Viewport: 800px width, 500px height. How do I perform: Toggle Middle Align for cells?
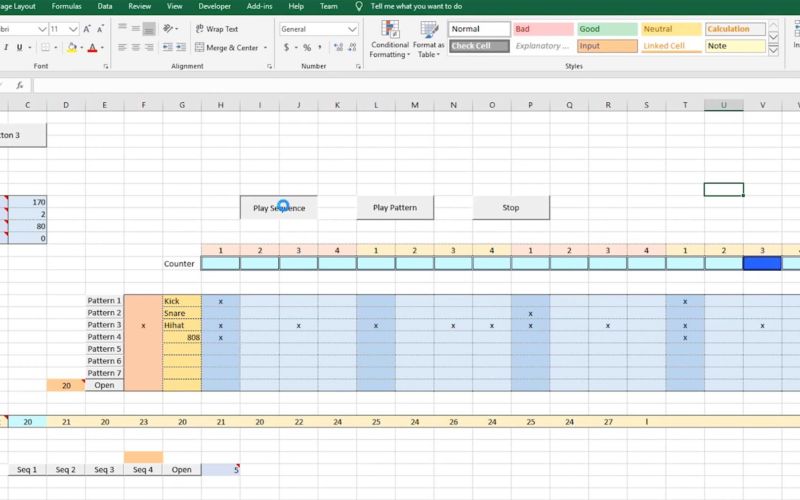coord(135,29)
